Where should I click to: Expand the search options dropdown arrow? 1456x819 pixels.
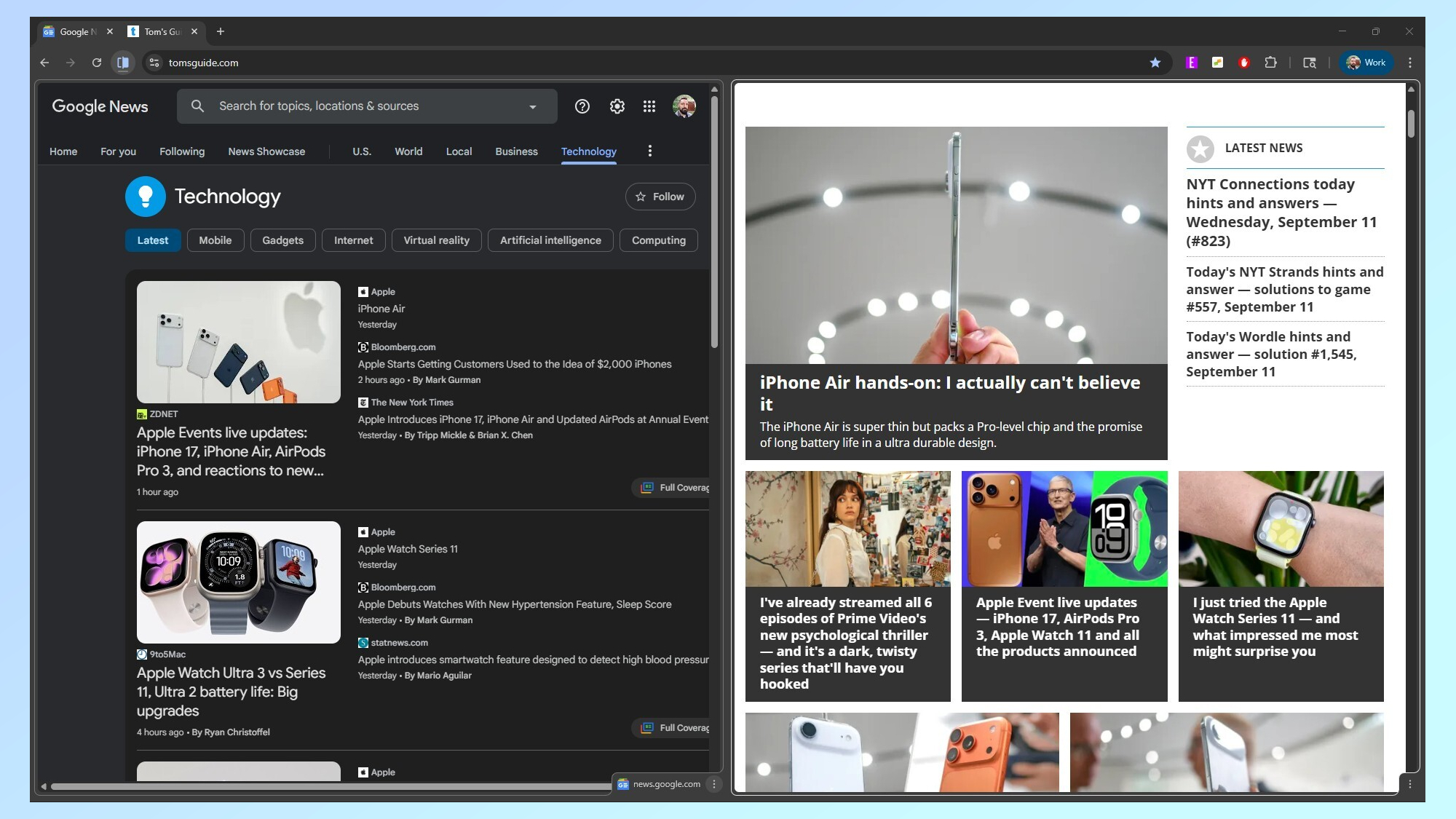[x=532, y=107]
